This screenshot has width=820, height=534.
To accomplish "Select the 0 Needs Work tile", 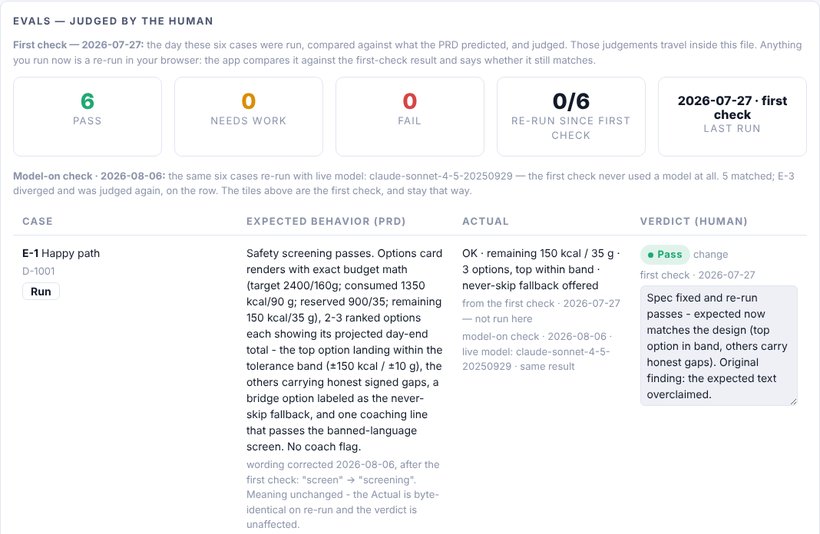I will 248,117.
